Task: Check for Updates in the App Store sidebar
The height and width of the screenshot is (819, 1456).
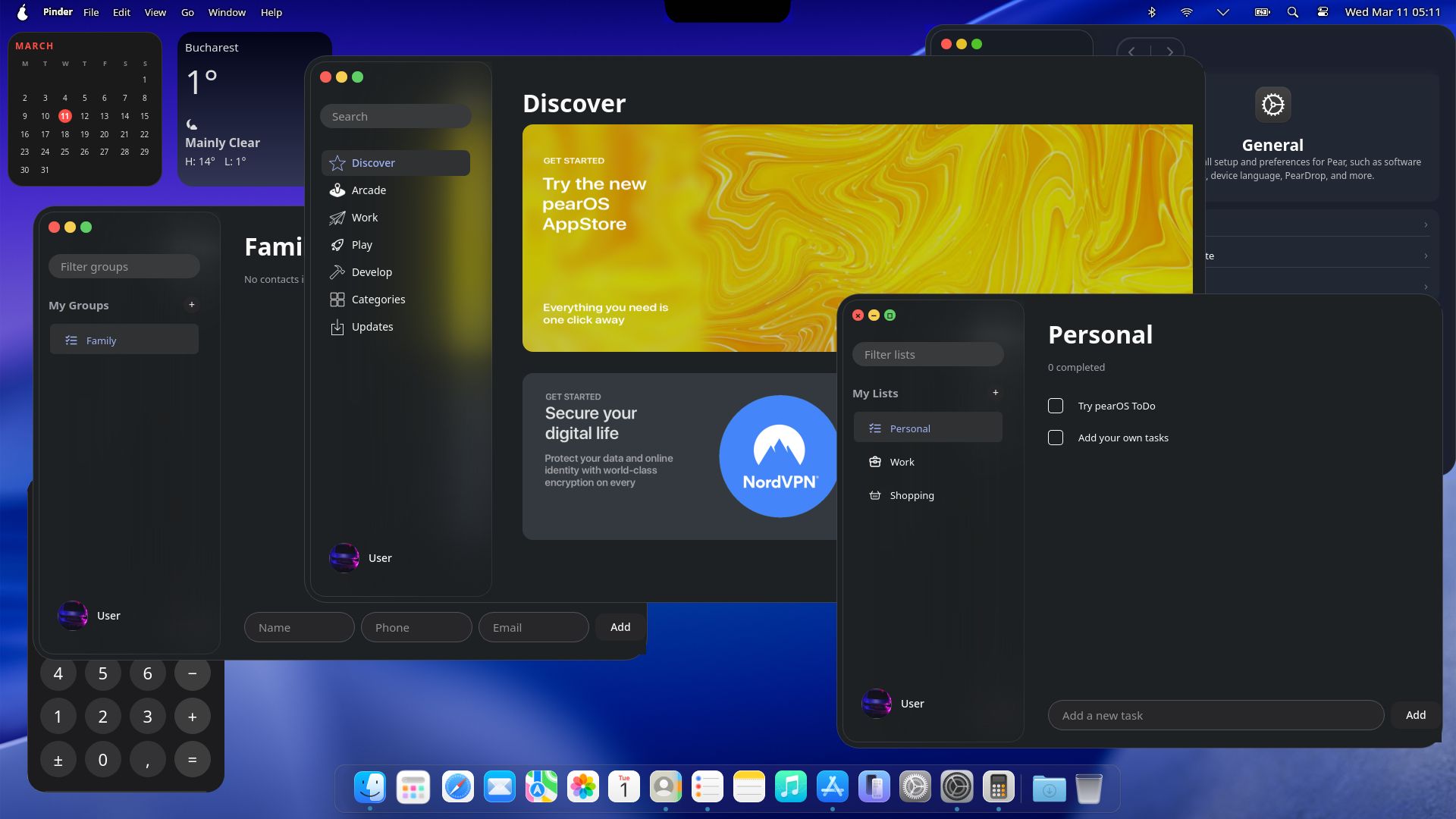Action: pos(372,326)
